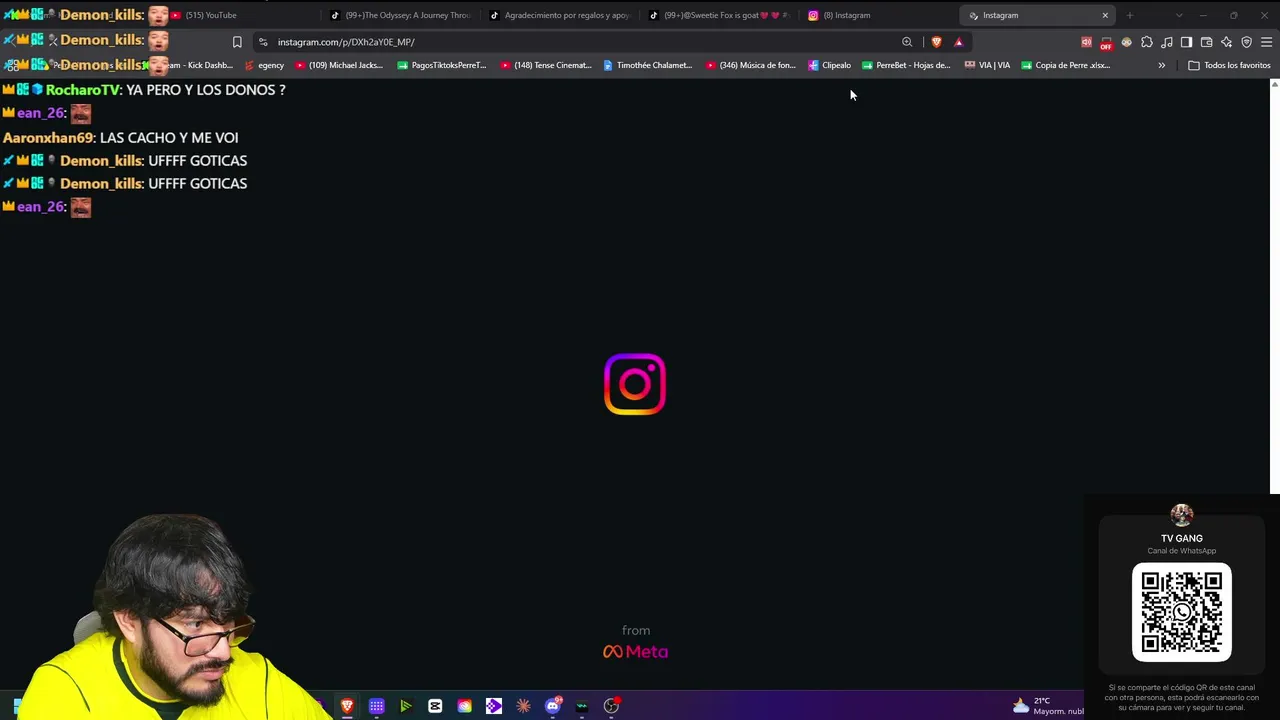Open the Clipealo bookmark
Viewport: 1280px width, 720px height.
[x=830, y=65]
